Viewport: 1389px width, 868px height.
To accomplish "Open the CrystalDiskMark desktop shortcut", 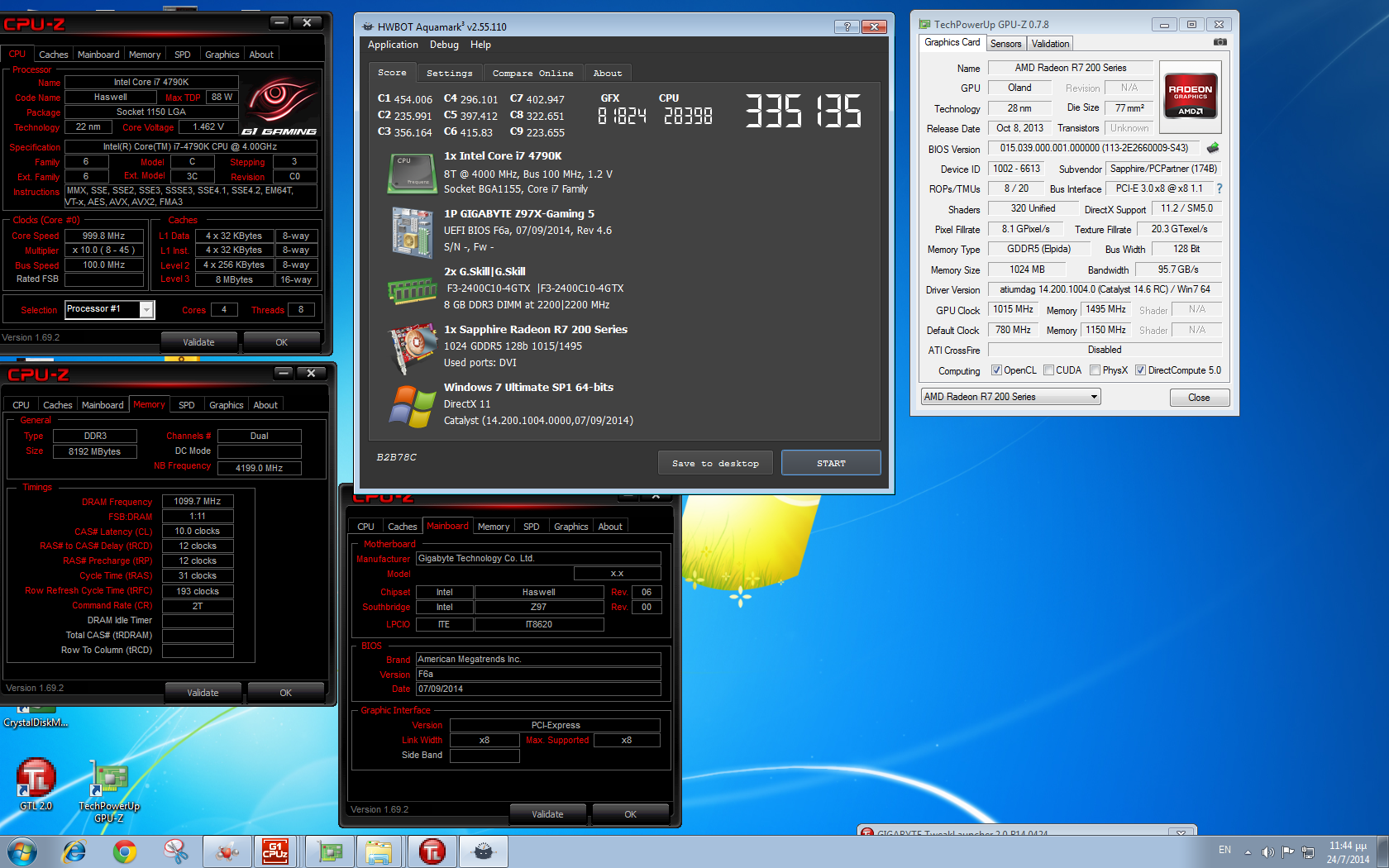I will pyautogui.click(x=36, y=715).
